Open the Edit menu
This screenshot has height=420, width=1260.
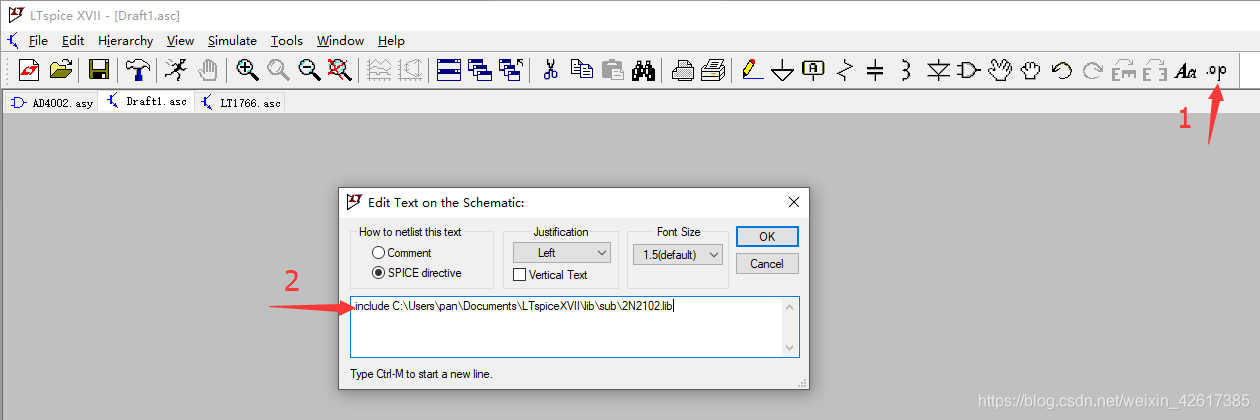point(73,41)
